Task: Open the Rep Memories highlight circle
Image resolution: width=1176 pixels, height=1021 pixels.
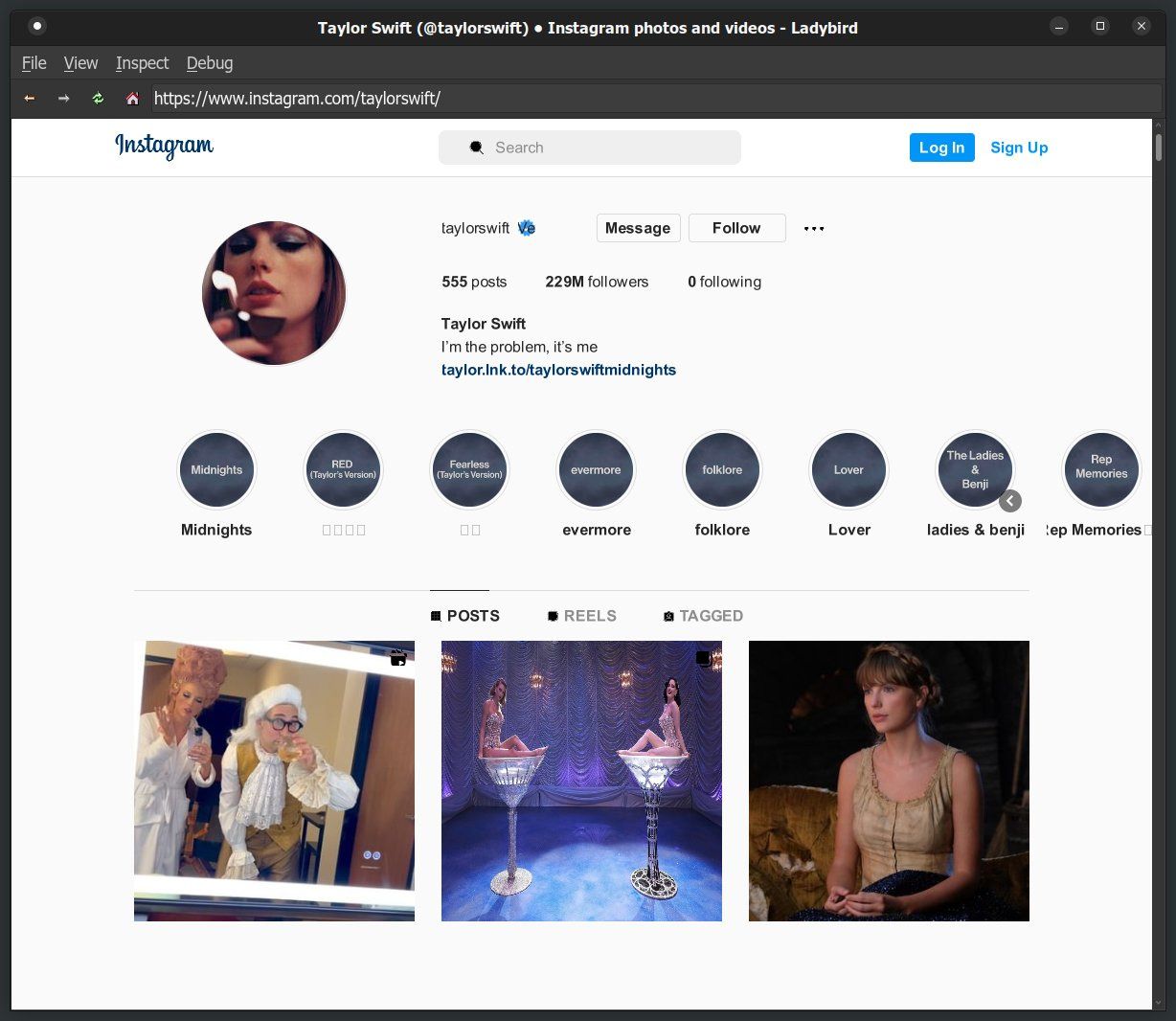Action: [1101, 470]
